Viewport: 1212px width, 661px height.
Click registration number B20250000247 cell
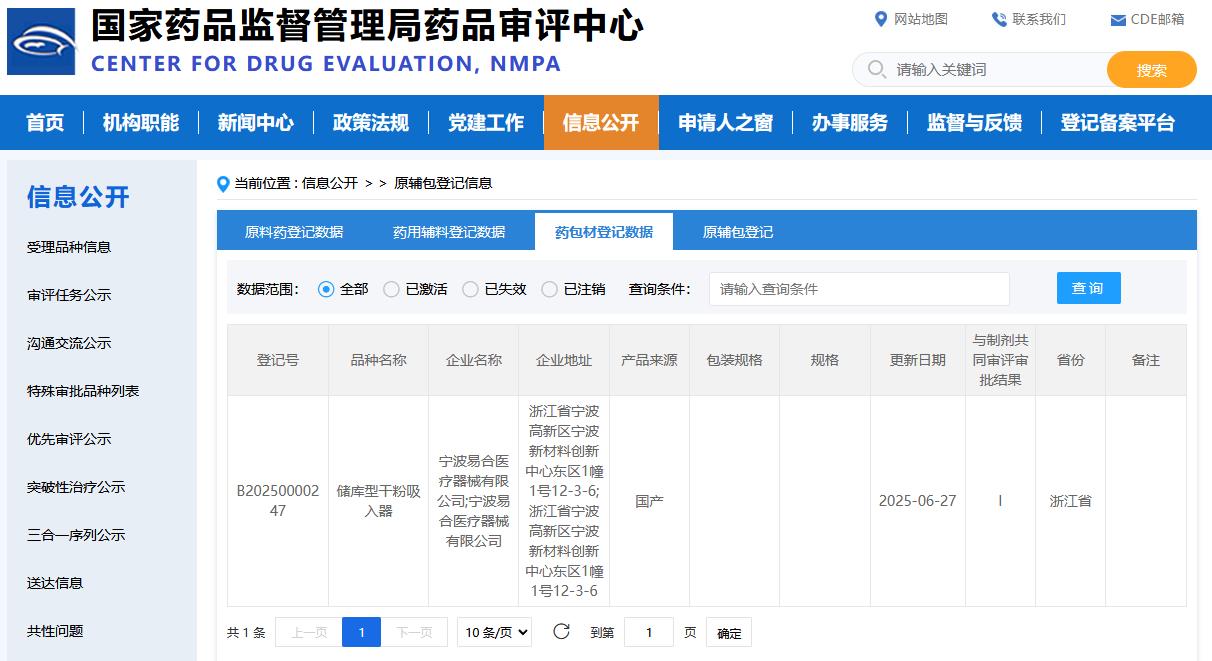pos(278,501)
